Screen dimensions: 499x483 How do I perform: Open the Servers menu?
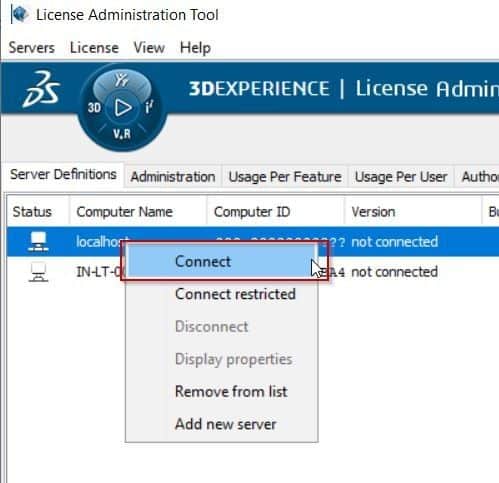32,48
